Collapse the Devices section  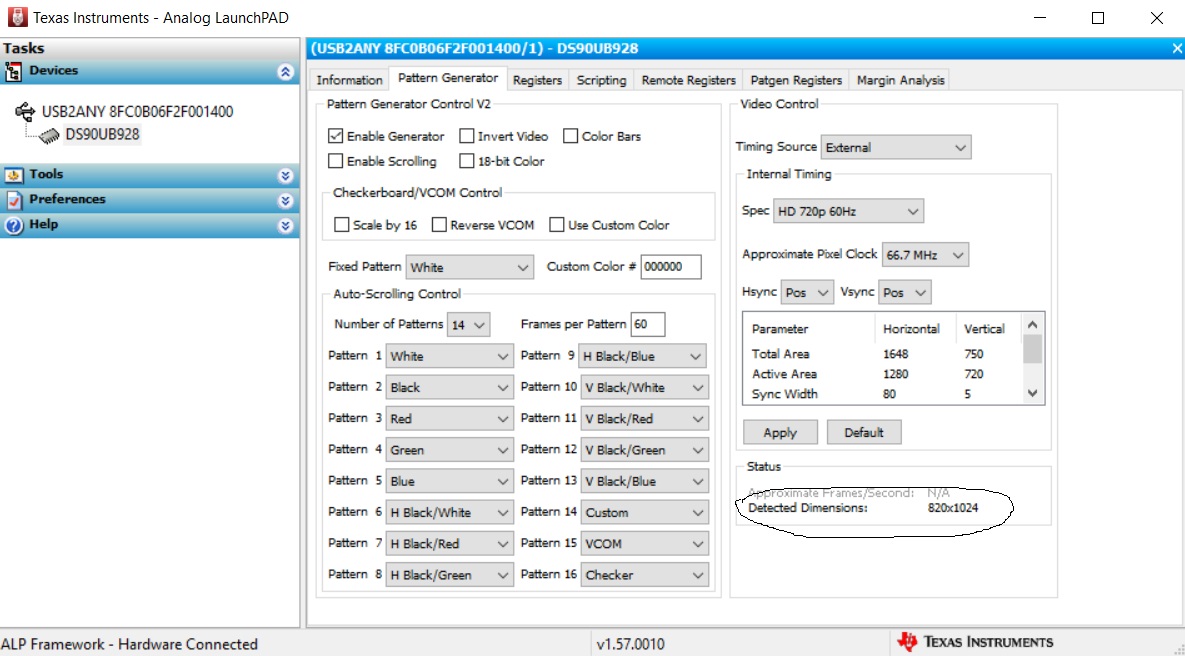[x=285, y=72]
